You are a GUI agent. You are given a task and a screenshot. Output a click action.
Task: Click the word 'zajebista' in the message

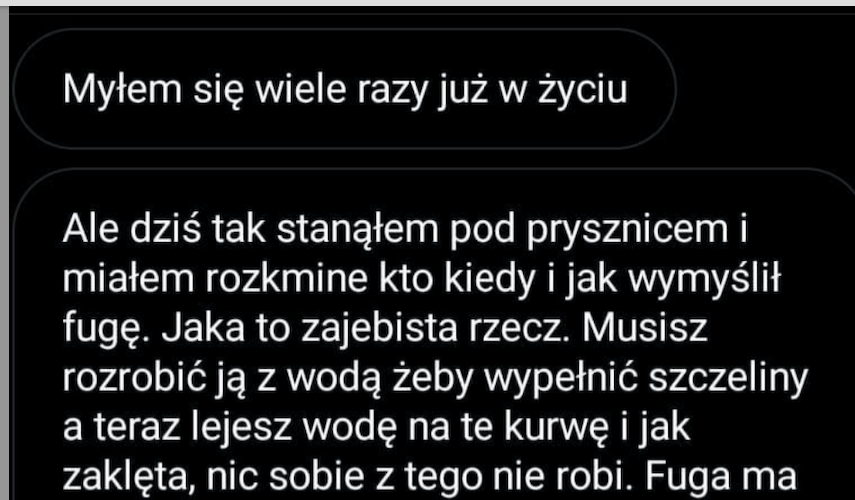click(x=379, y=329)
